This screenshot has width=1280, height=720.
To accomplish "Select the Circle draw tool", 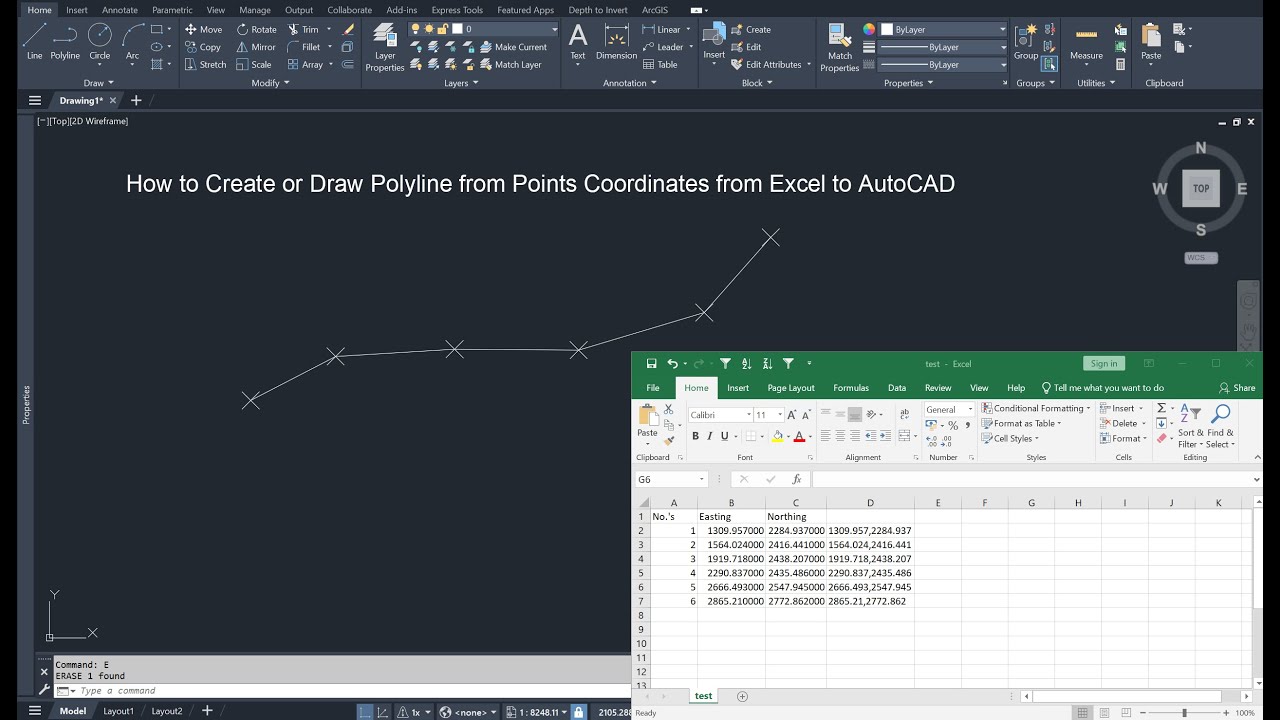I will click(x=99, y=41).
